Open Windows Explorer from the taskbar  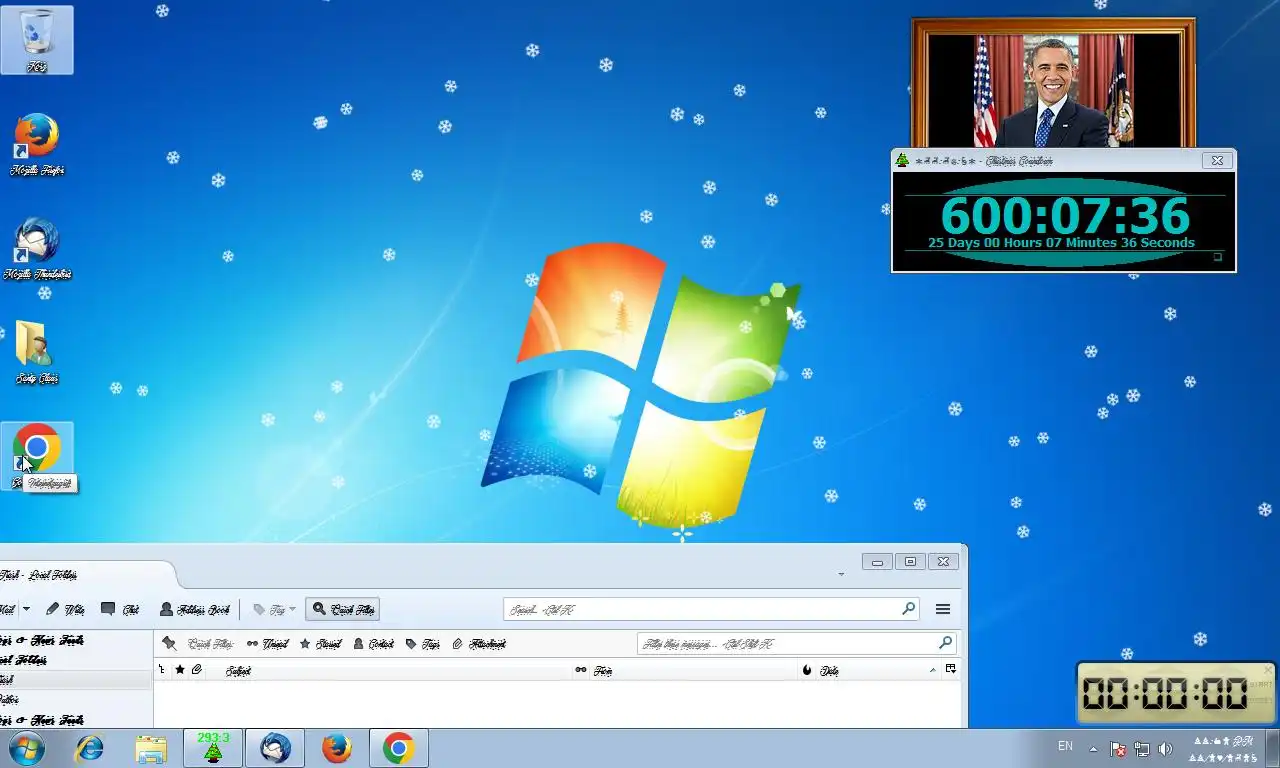pos(151,748)
